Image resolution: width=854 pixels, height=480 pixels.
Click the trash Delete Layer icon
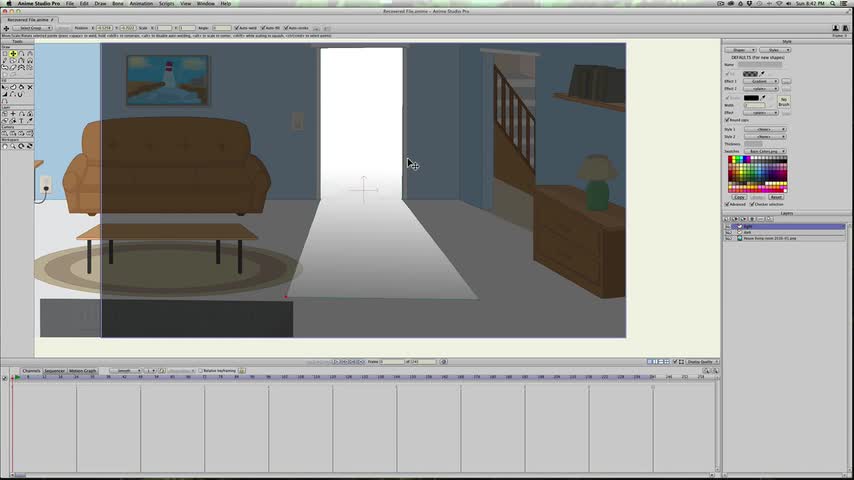[x=752, y=219]
